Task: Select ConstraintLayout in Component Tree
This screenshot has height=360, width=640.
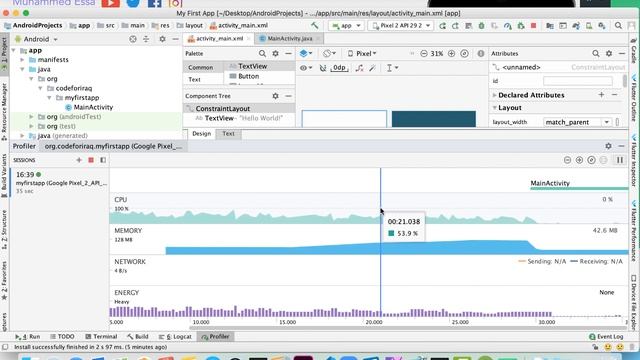Action: click(x=222, y=109)
